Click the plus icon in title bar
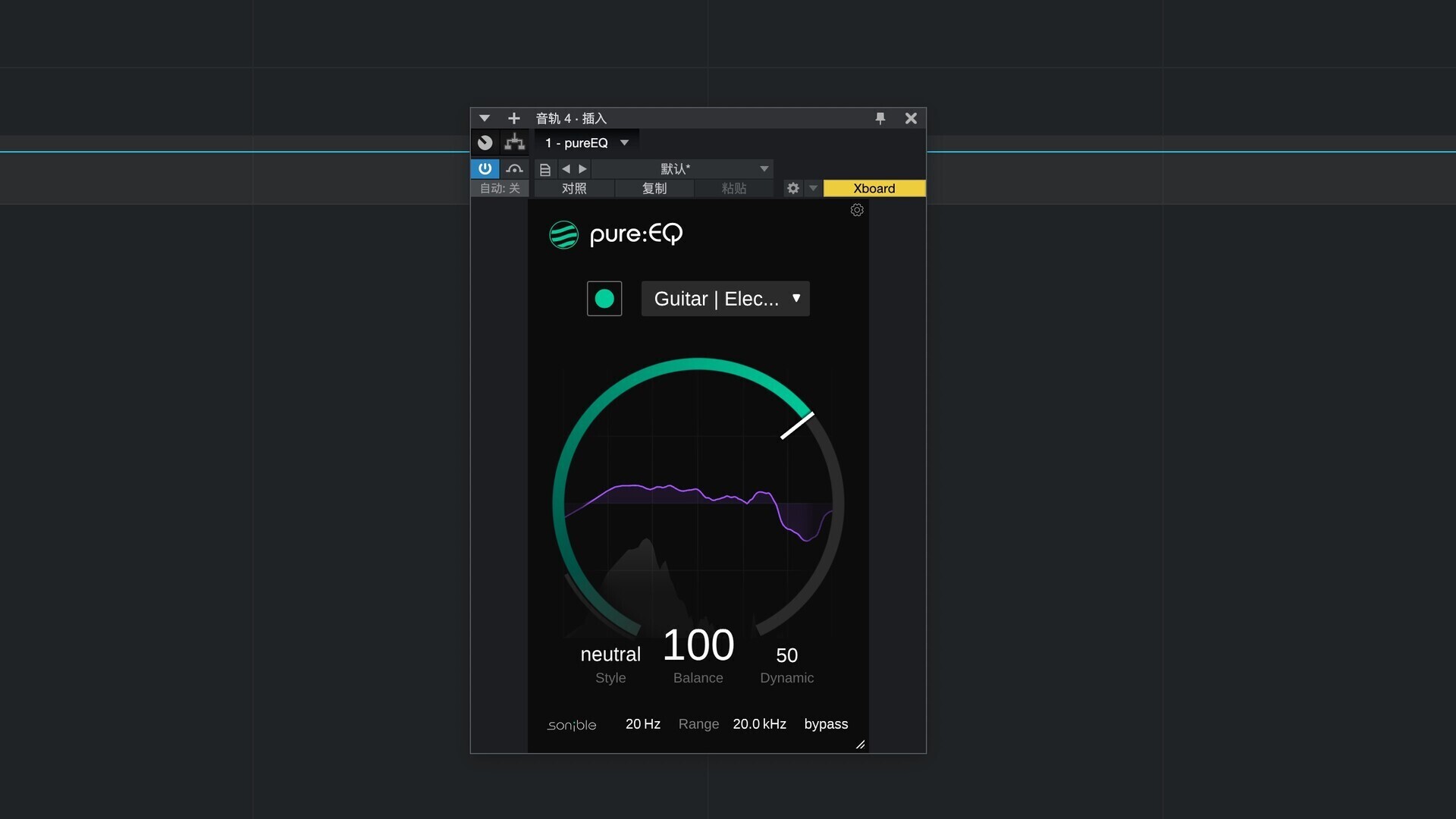1456x819 pixels. tap(513, 118)
